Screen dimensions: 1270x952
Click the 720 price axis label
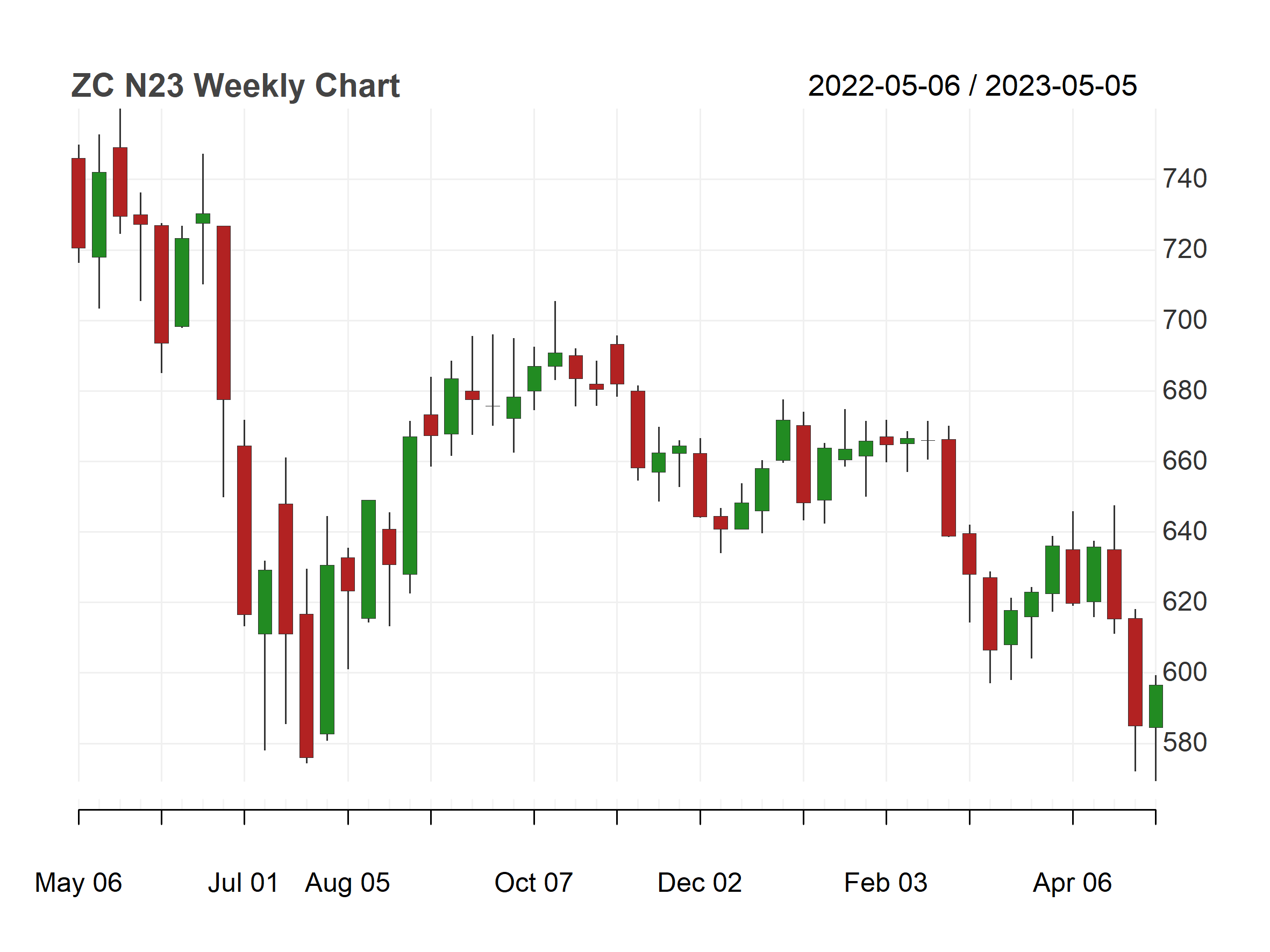coord(1185,249)
